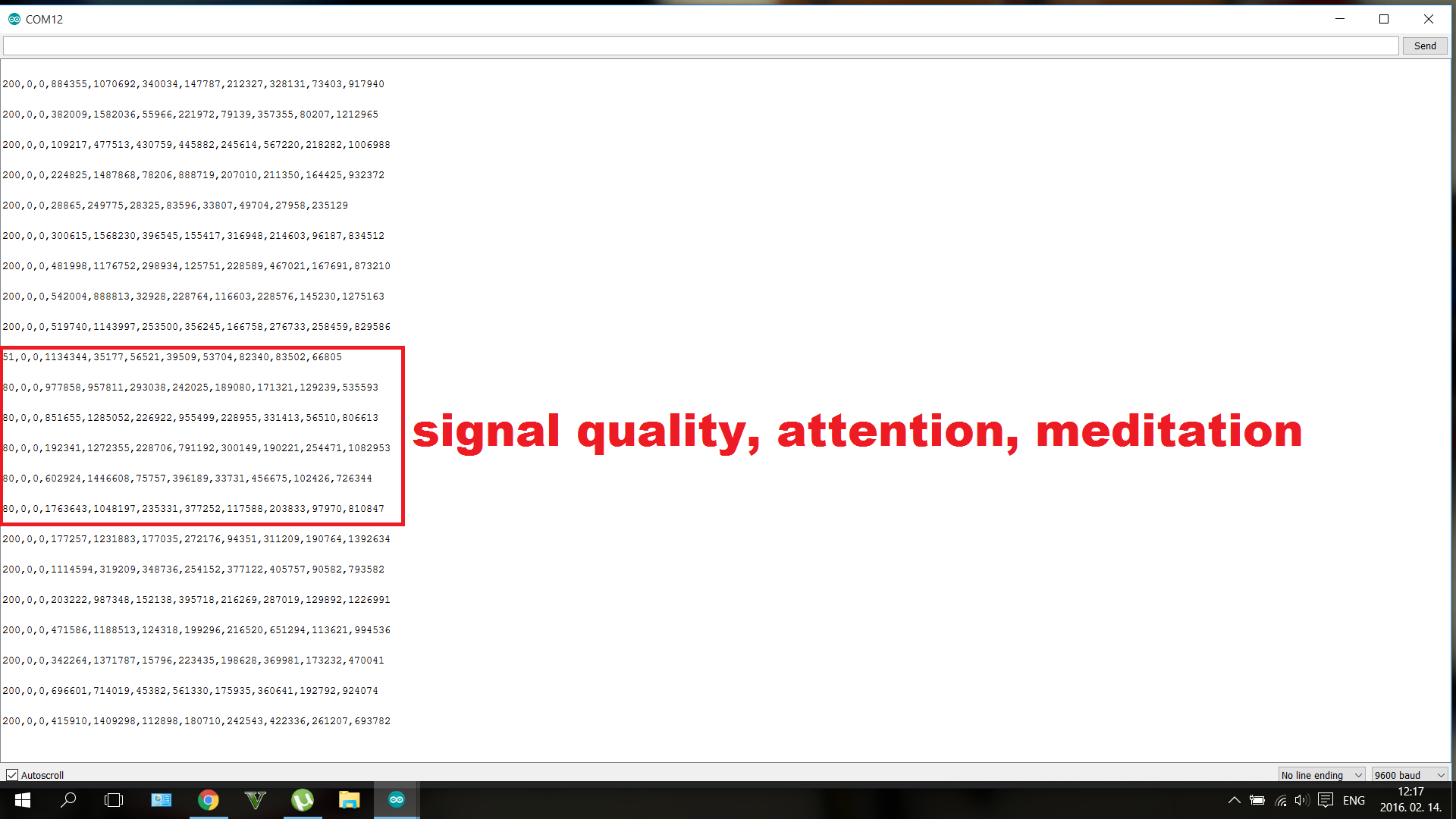This screenshot has height=819, width=1456.
Task: Click the COM12 window title icon
Action: (14, 19)
